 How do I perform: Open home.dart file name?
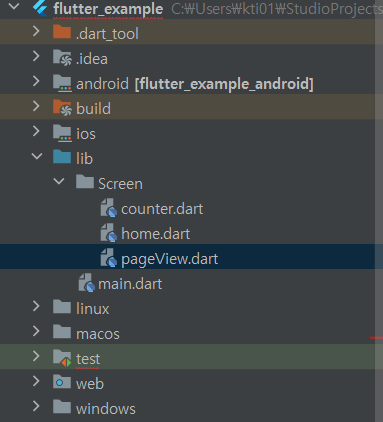[x=156, y=234]
